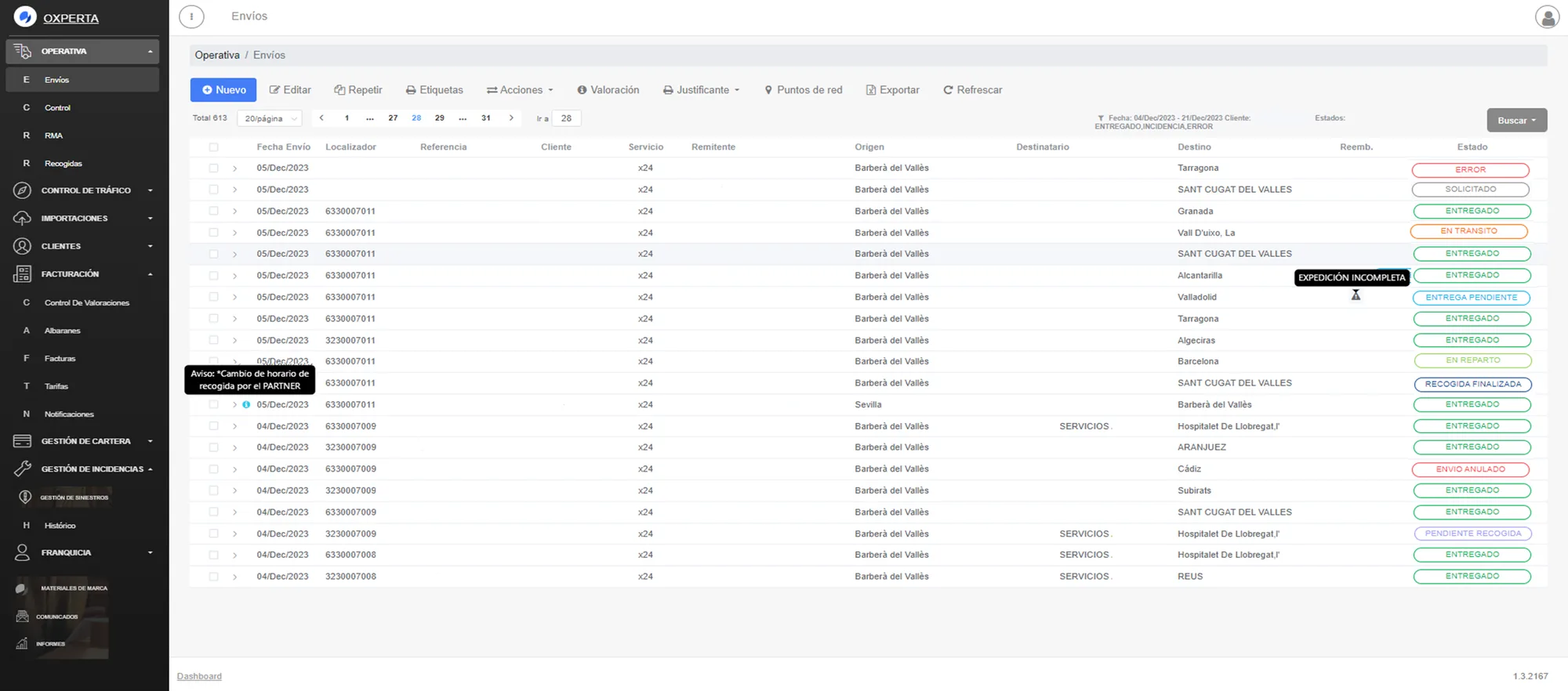Image resolution: width=1568 pixels, height=691 pixels.
Task: Click the filter funnel icon next to Fecha
Action: click(x=1101, y=118)
